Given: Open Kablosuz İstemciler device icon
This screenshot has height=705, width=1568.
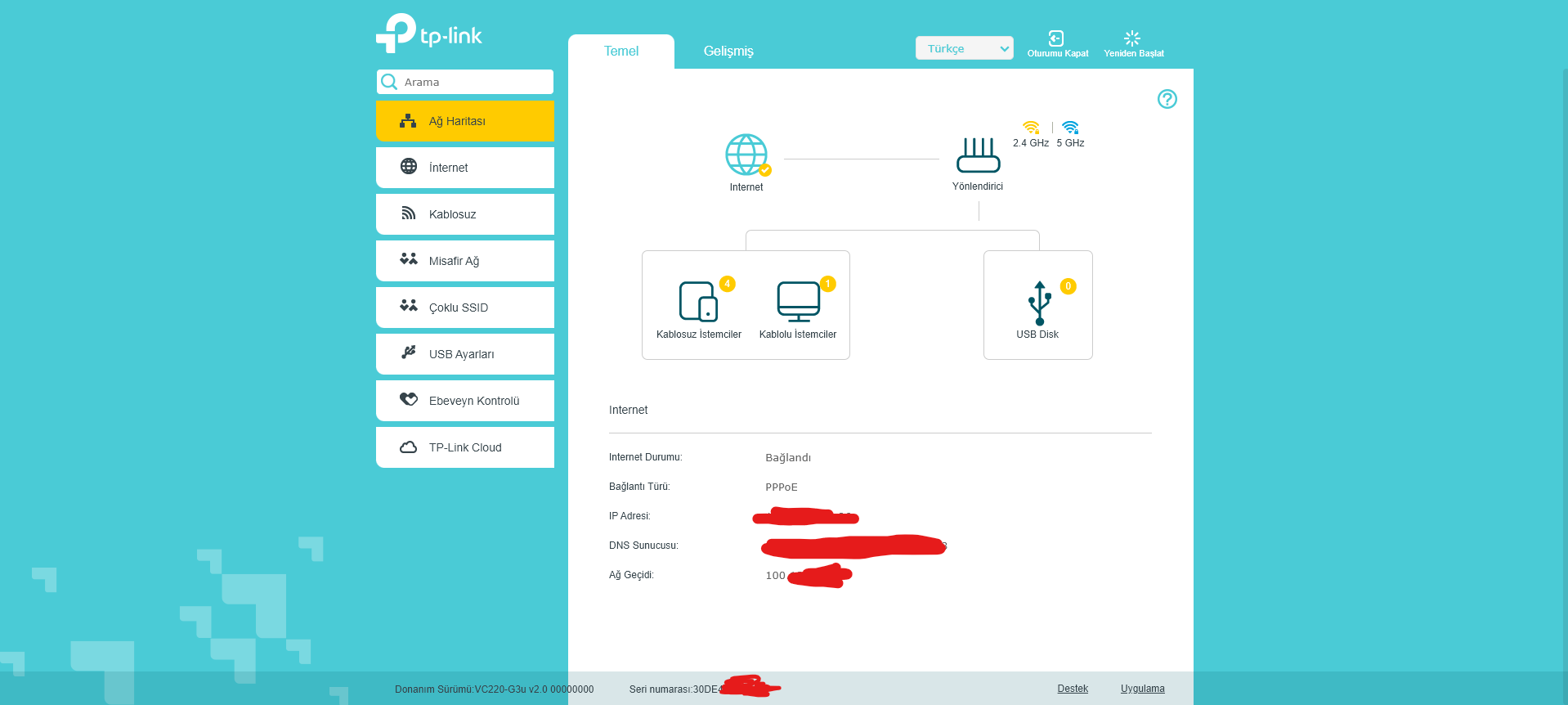Looking at the screenshot, I should [699, 302].
